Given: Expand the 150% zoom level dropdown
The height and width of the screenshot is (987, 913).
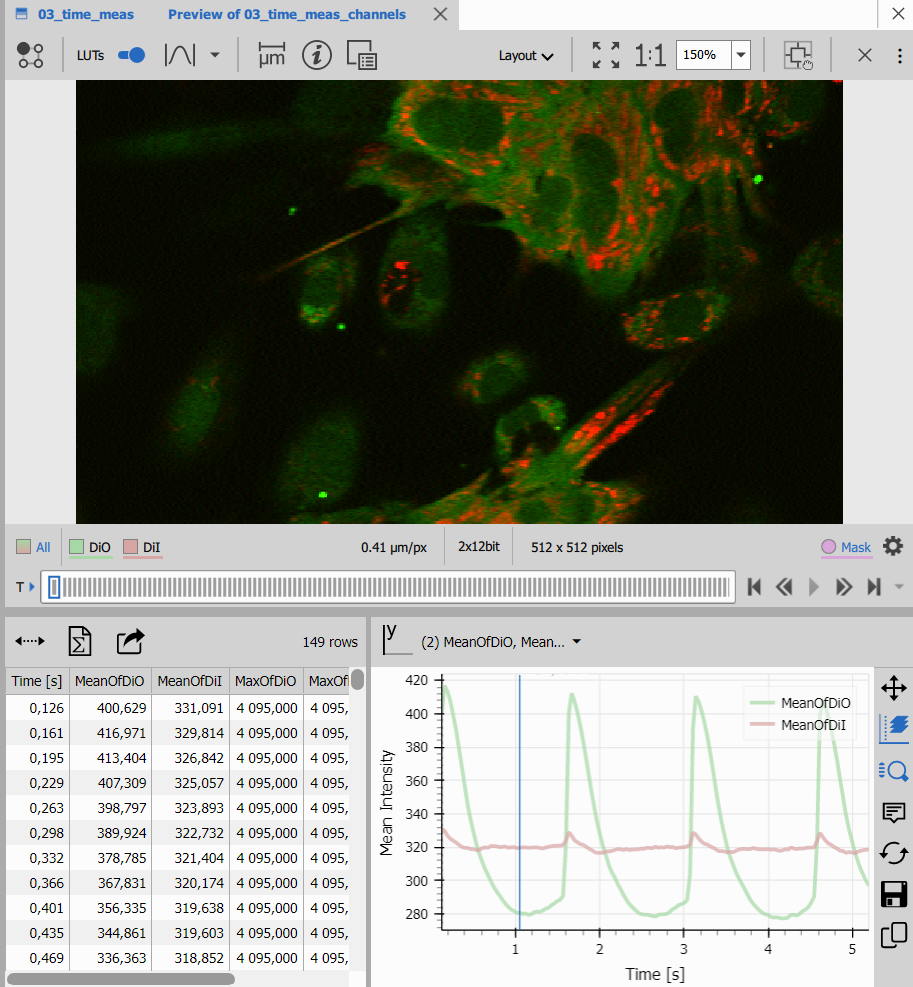Looking at the screenshot, I should (741, 55).
